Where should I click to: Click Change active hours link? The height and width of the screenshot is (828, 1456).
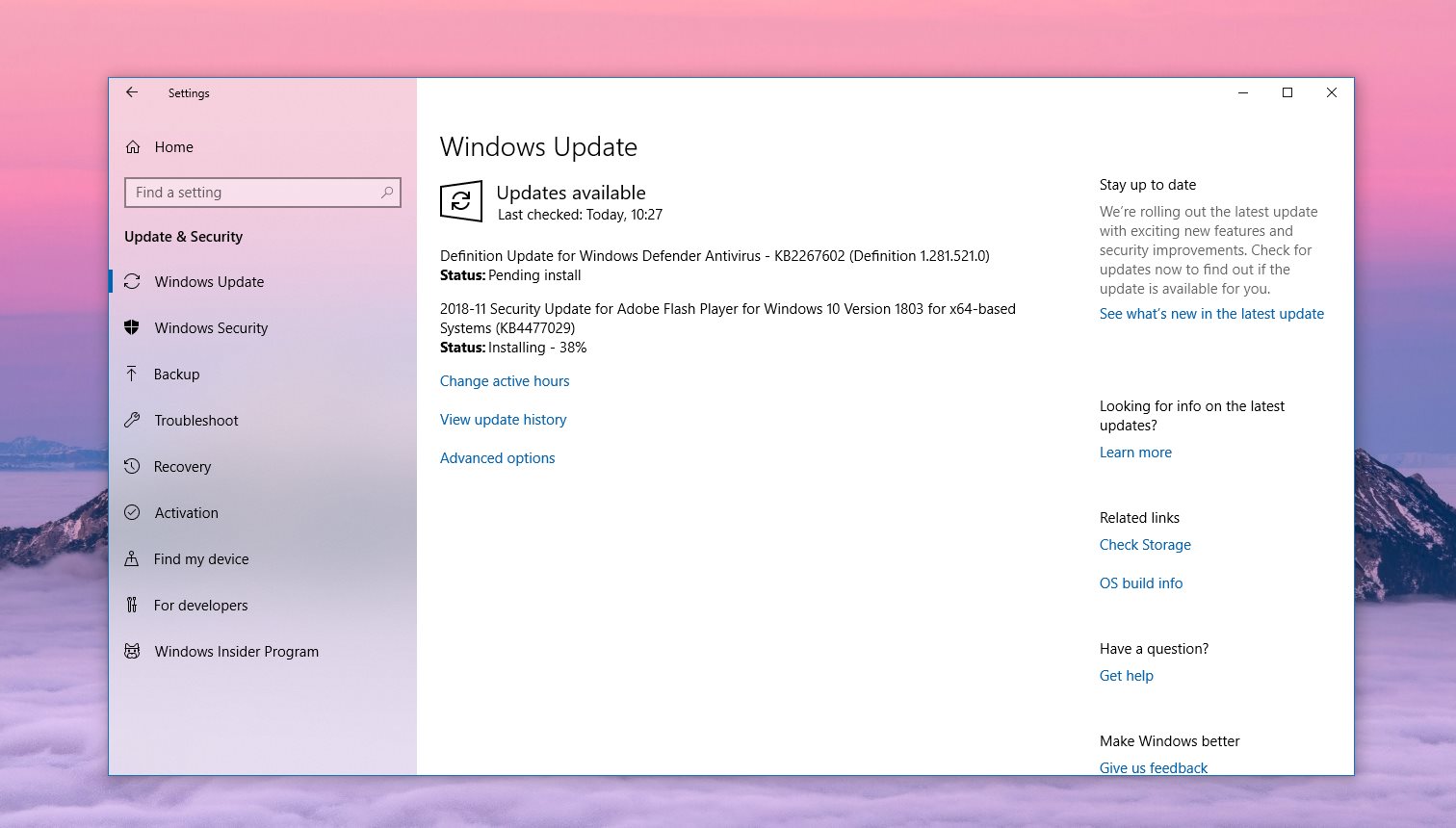click(505, 381)
